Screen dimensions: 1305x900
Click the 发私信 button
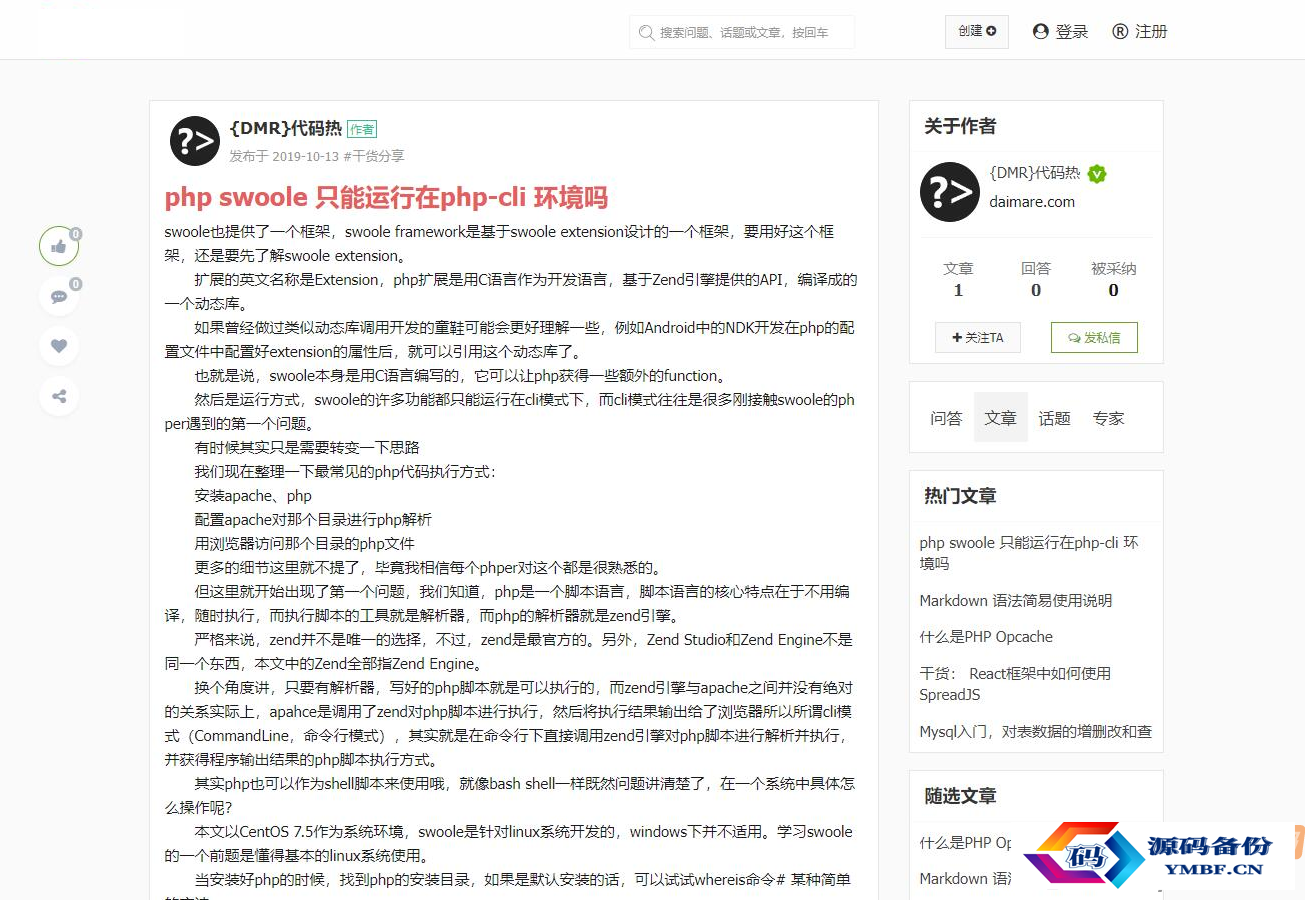1094,338
